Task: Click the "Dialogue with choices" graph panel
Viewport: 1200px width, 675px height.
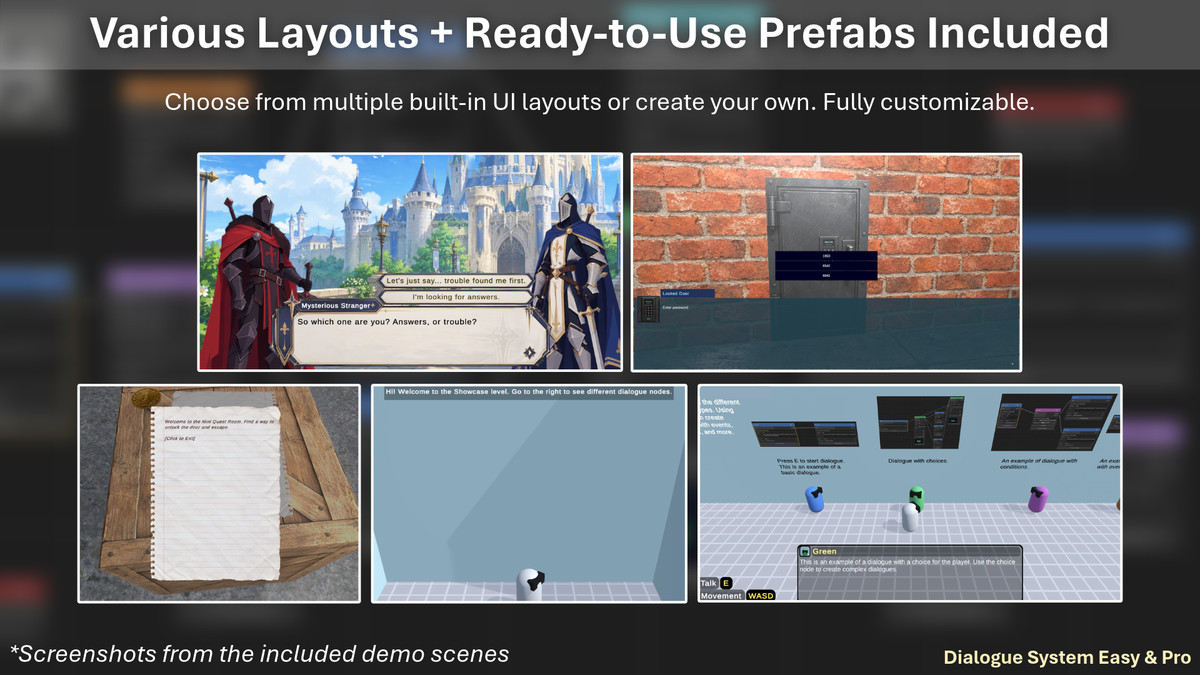Action: click(921, 421)
